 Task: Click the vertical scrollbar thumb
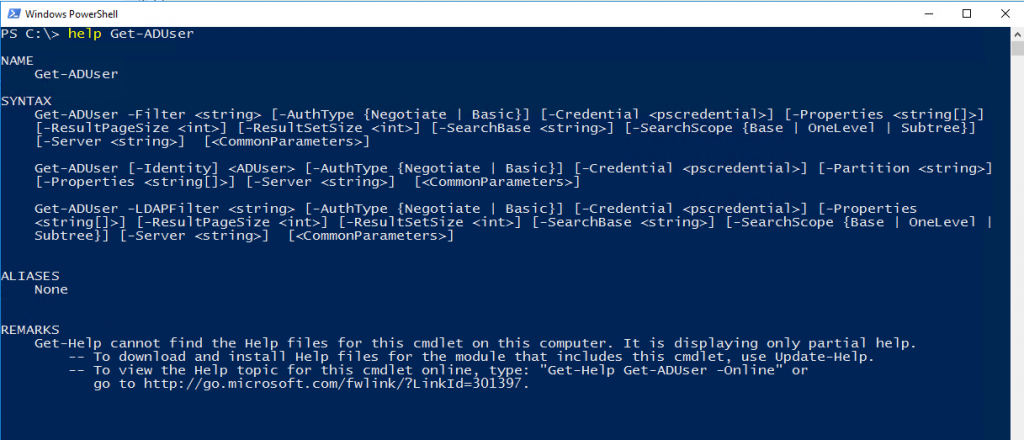point(1017,49)
